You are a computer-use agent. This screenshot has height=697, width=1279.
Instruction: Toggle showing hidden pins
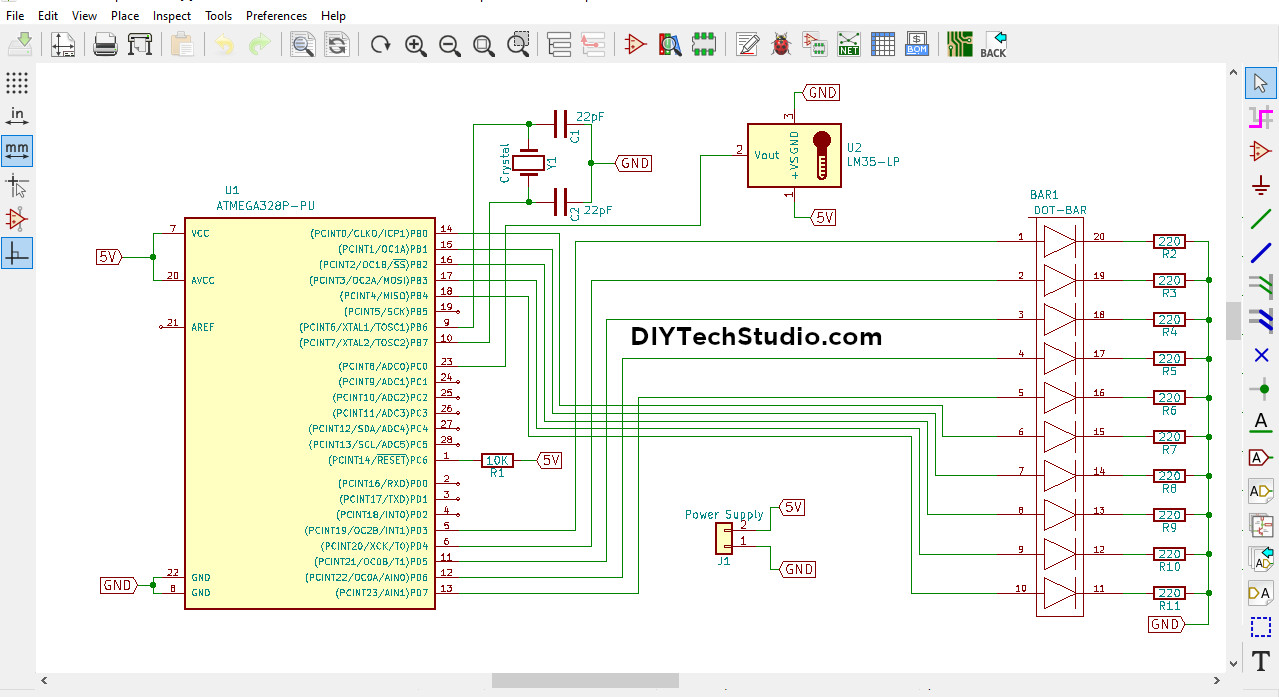(x=17, y=219)
